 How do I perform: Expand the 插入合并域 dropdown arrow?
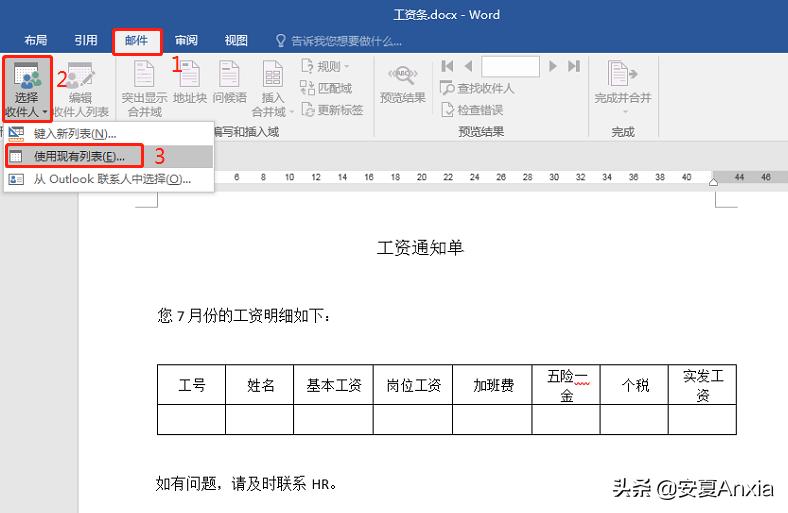(x=291, y=112)
